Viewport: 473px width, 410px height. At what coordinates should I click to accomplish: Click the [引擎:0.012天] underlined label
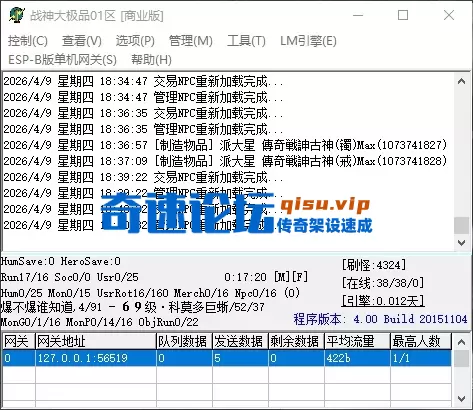[x=383, y=301]
